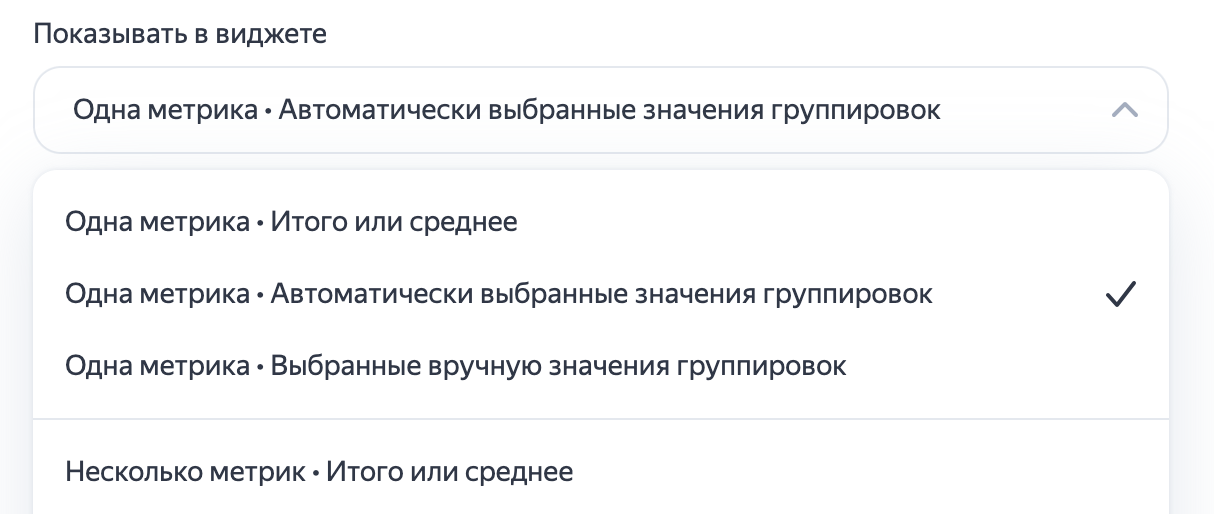Choose the first item in the open list

291,222
